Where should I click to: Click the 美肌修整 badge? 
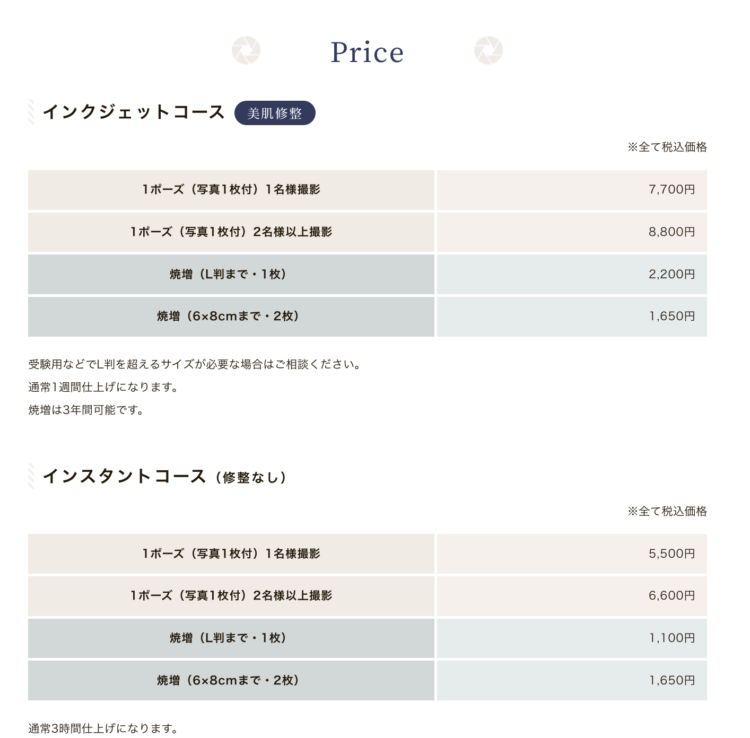(275, 113)
